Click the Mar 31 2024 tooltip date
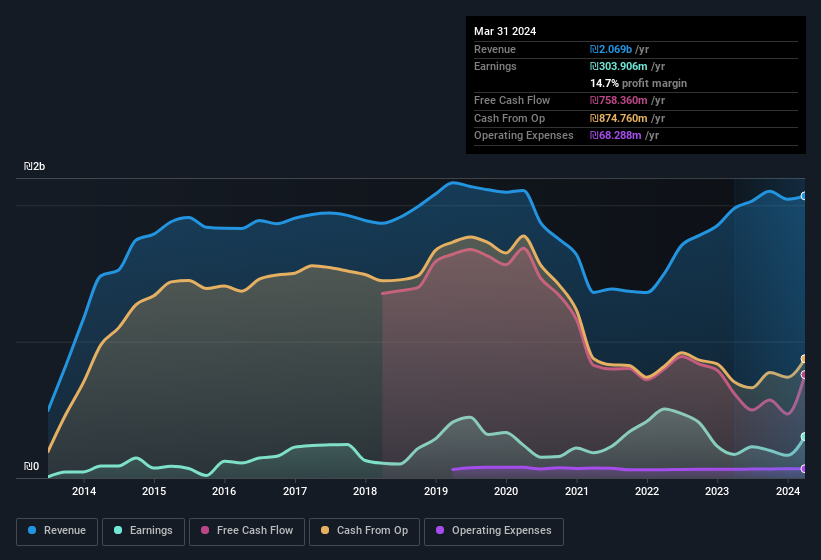The width and height of the screenshot is (821, 560). 505,31
